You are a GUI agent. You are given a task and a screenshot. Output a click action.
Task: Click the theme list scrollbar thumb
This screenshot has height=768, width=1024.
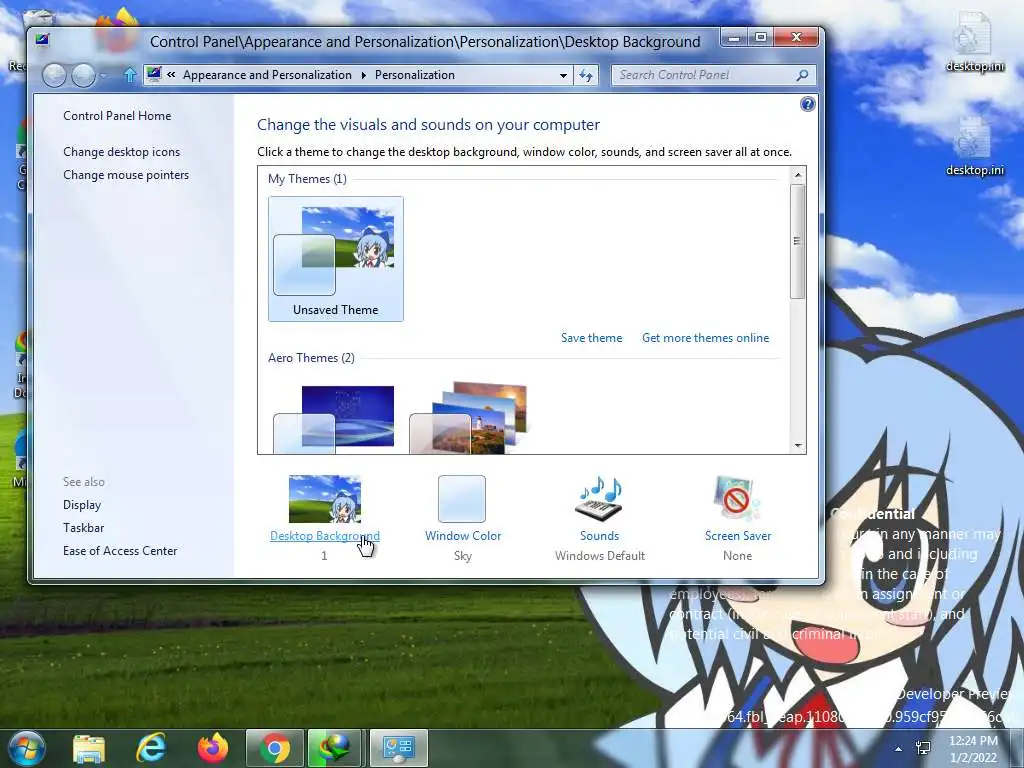tap(797, 241)
